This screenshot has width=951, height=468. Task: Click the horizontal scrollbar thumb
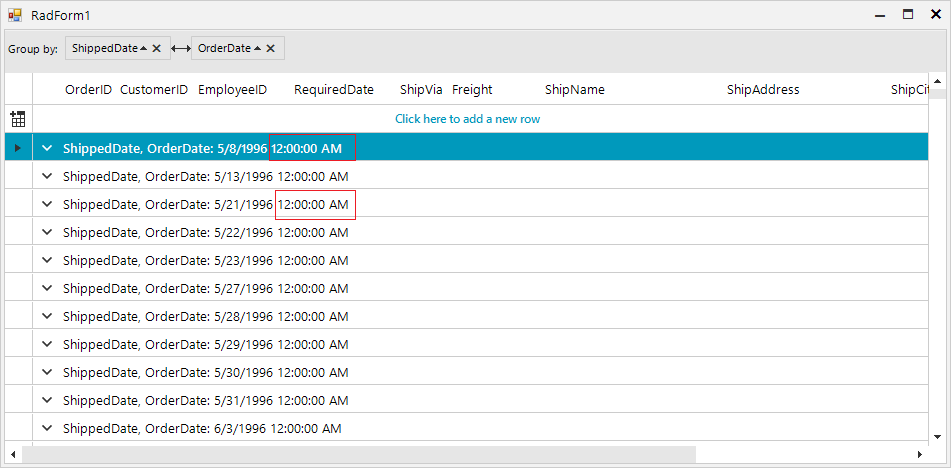359,454
